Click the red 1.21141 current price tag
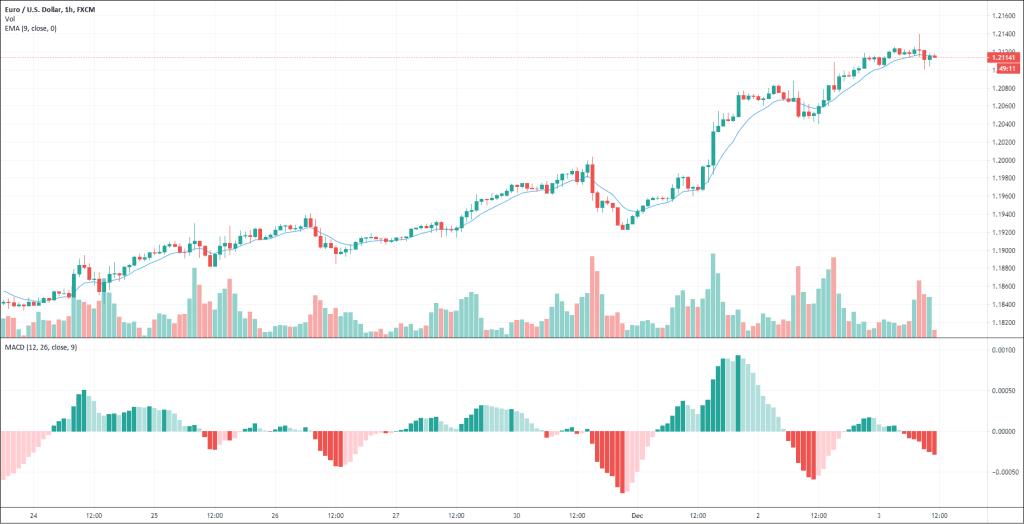 click(1003, 57)
